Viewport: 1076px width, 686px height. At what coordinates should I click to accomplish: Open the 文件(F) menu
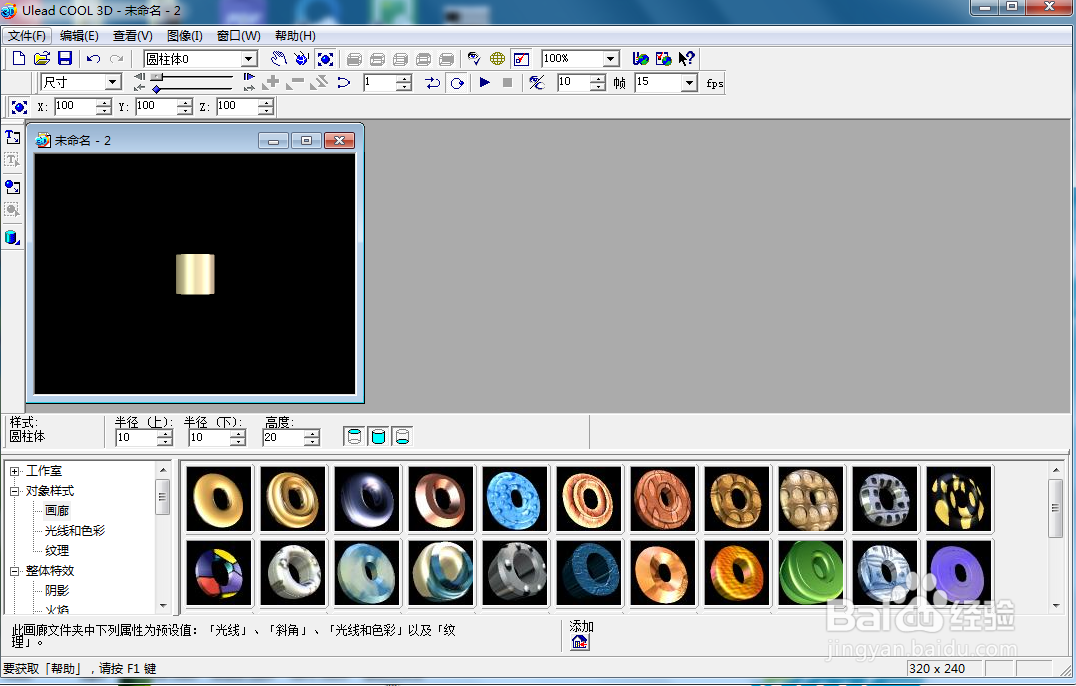[27, 36]
